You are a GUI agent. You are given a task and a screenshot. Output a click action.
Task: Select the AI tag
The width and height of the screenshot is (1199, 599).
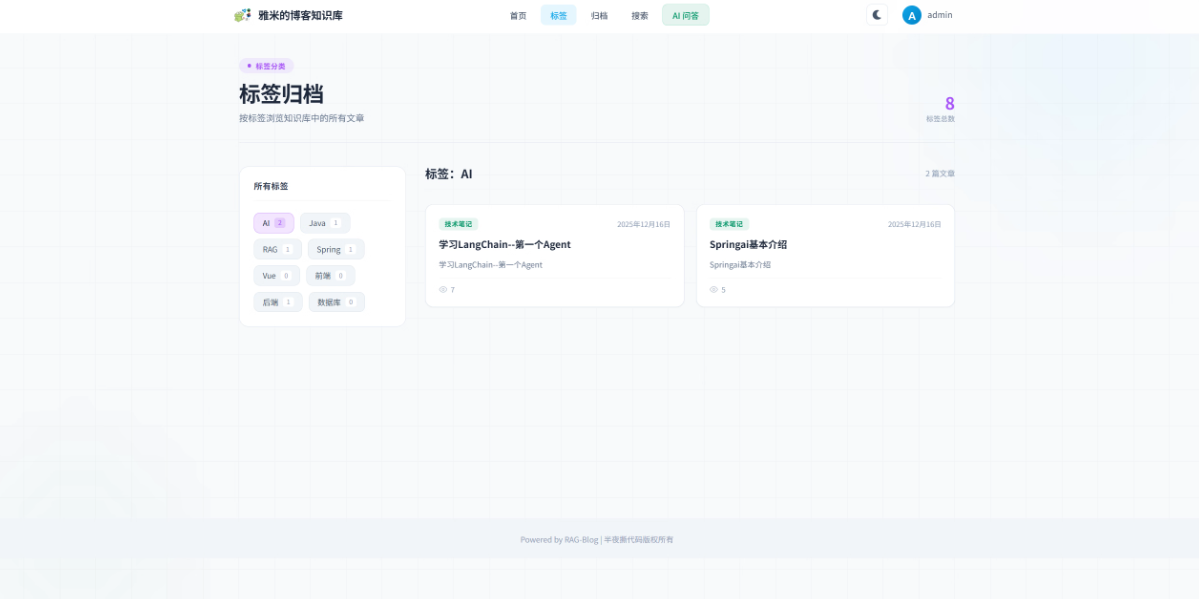coord(274,223)
